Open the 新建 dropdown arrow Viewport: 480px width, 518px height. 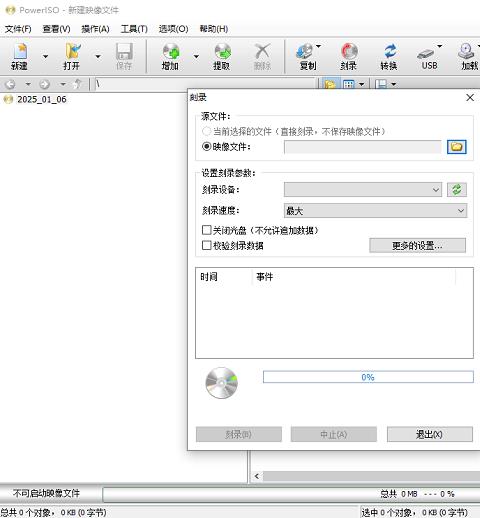click(x=45, y=56)
